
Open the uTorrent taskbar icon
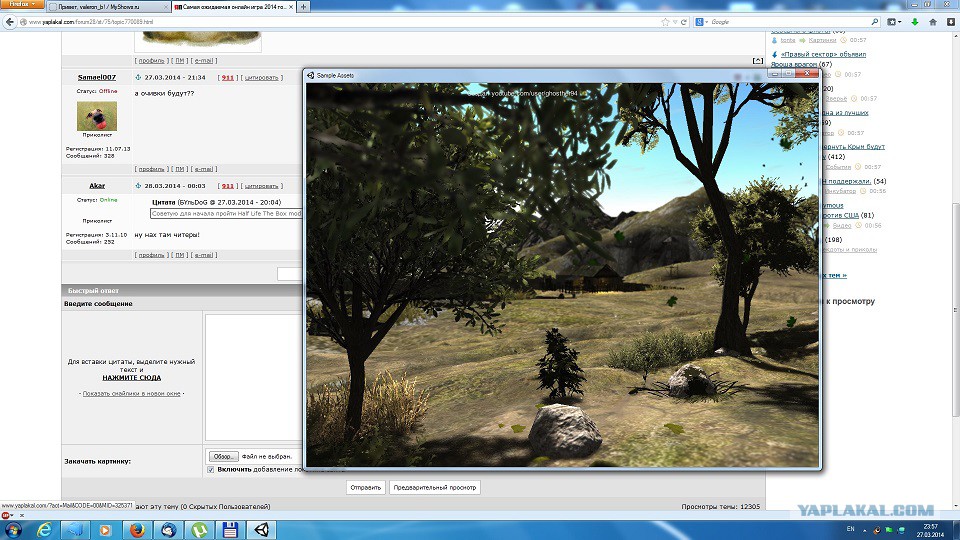tap(200, 530)
